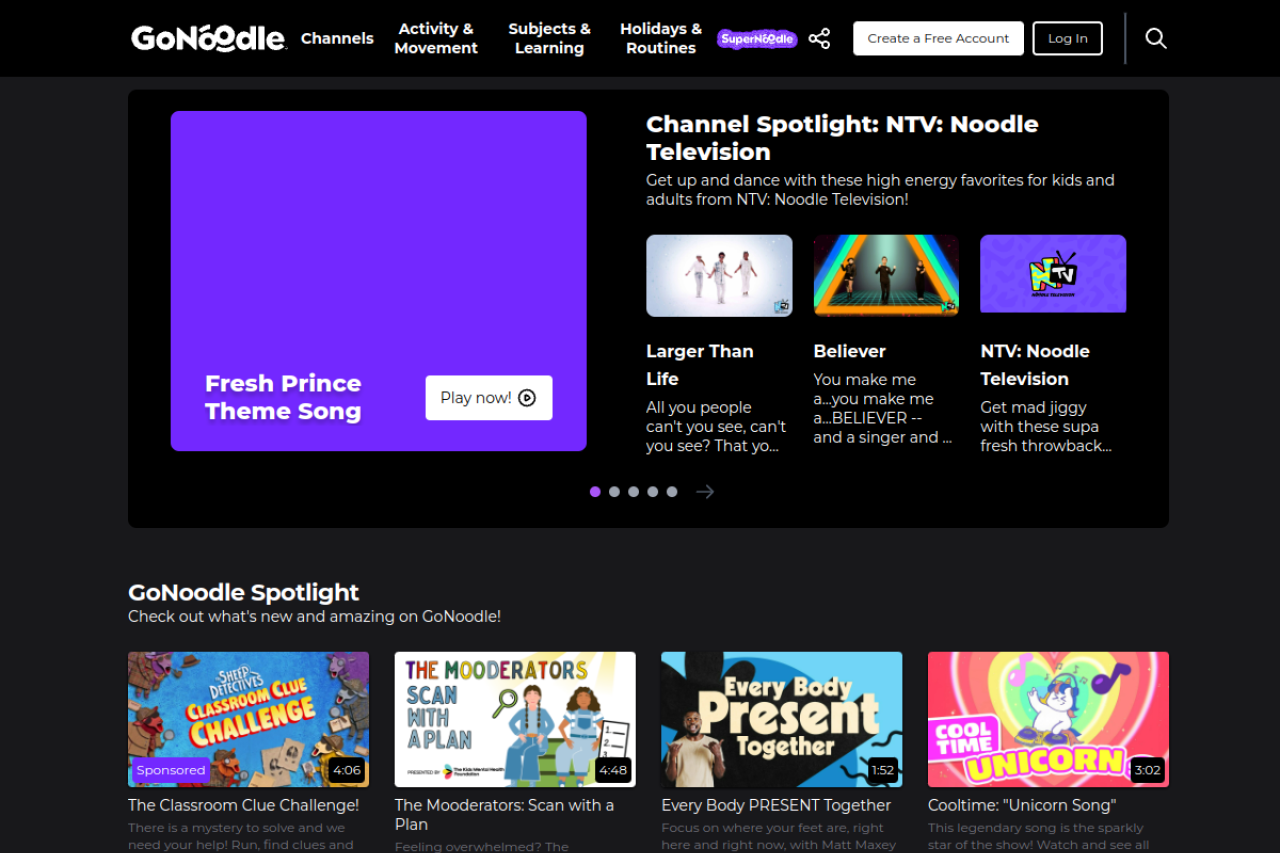Image resolution: width=1280 pixels, height=853 pixels.
Task: Click the "Get up and dance" description text
Action: 880,190
